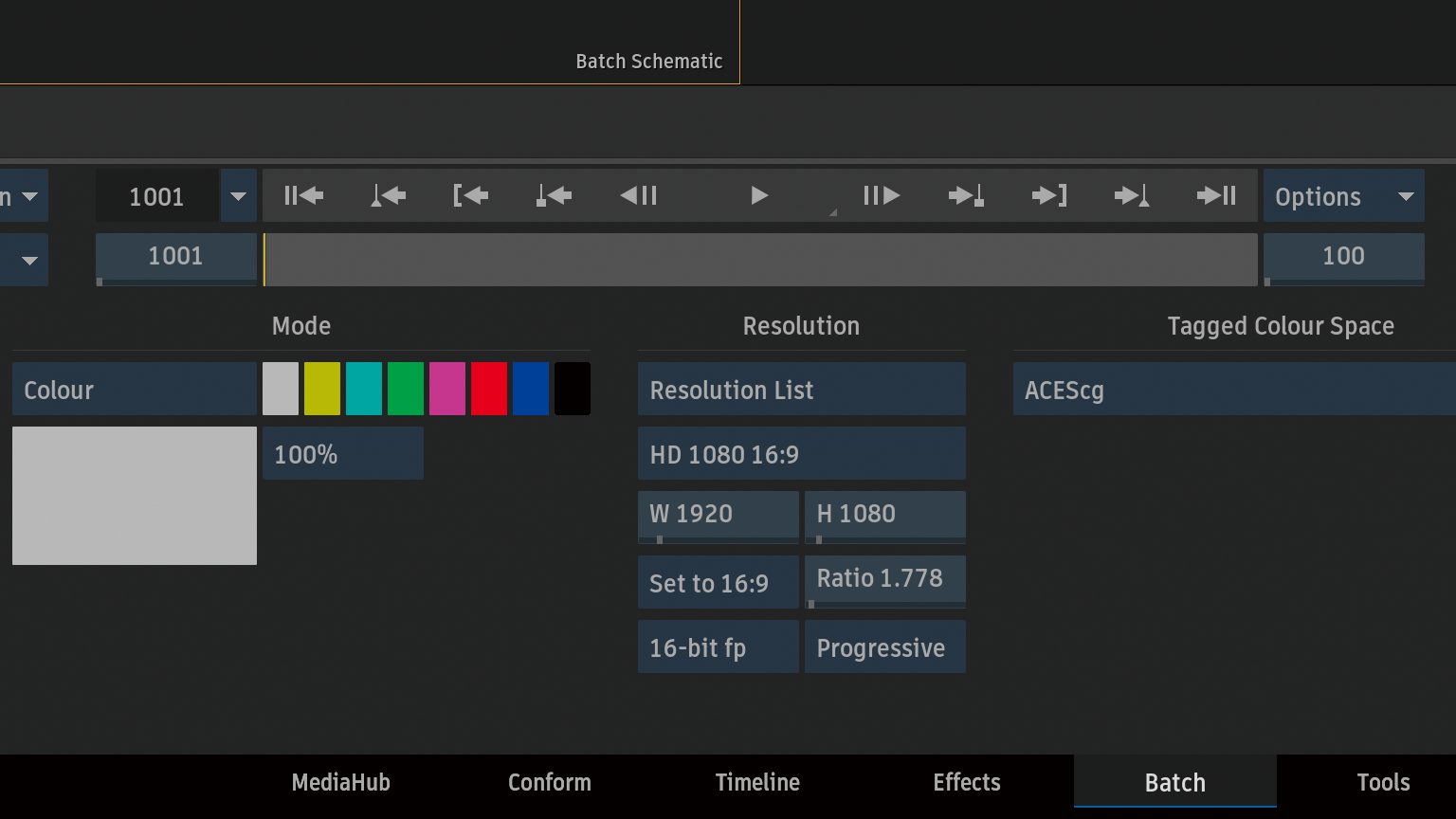Select the ACEScg tagged colour space button

pos(1234,389)
